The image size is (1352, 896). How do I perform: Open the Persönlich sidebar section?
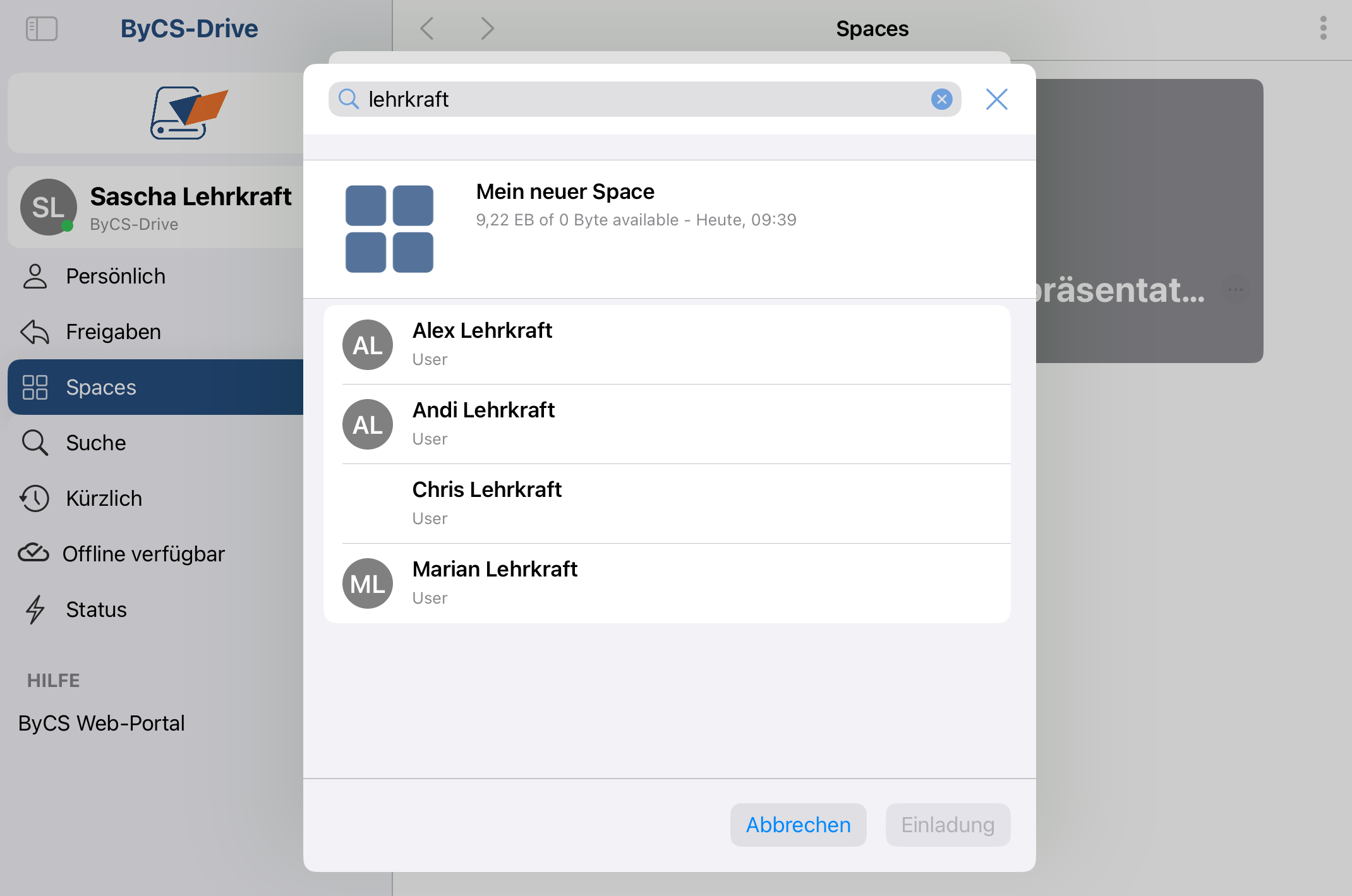coord(116,276)
